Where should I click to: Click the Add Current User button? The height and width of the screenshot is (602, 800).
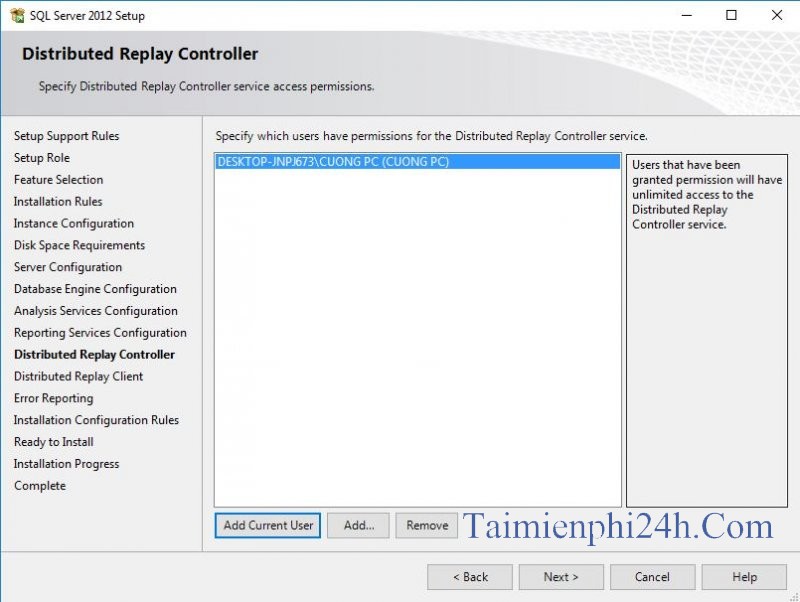[x=268, y=525]
